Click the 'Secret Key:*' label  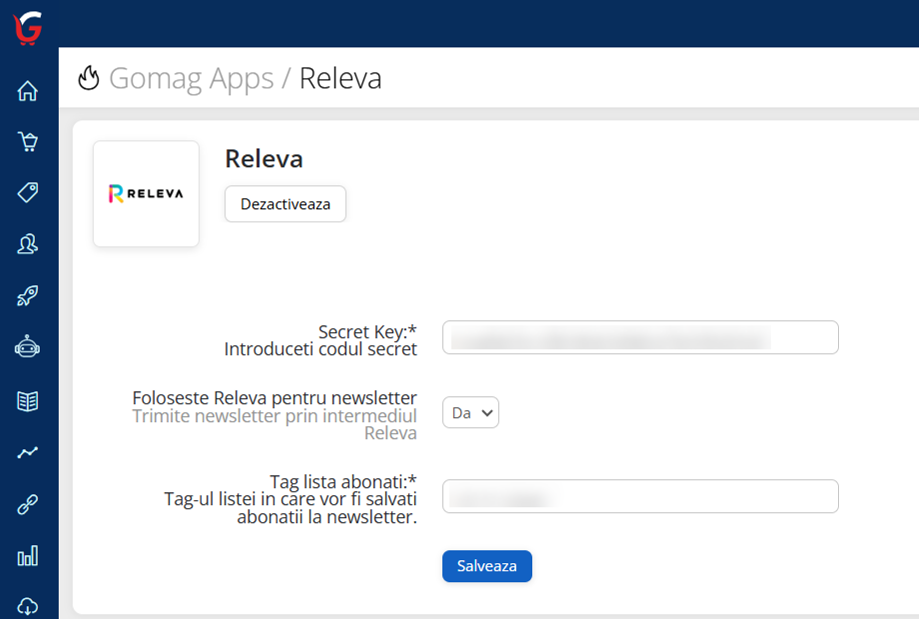[x=367, y=332]
